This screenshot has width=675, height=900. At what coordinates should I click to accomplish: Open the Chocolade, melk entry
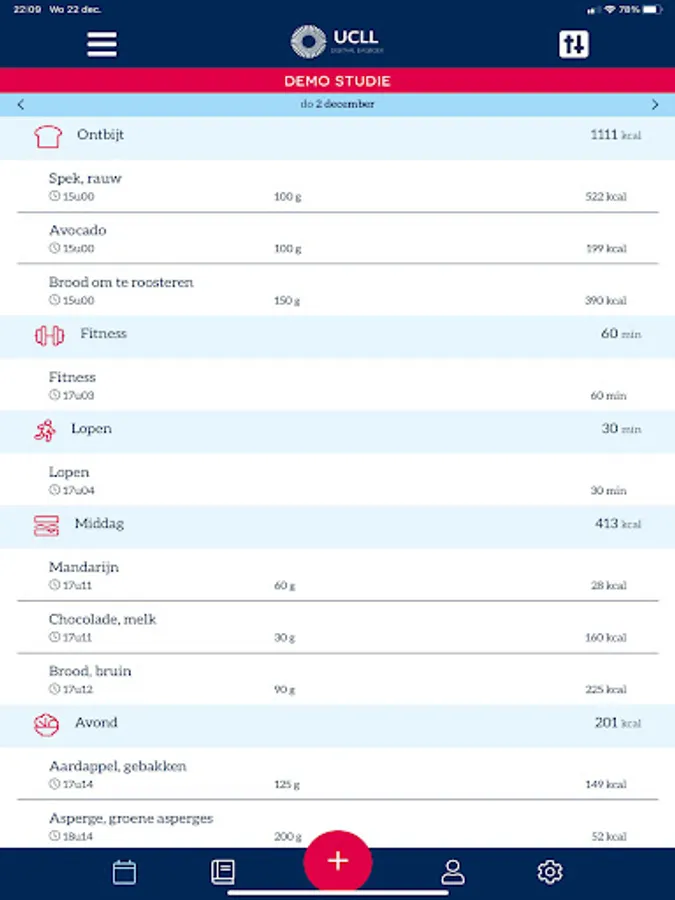point(337,627)
